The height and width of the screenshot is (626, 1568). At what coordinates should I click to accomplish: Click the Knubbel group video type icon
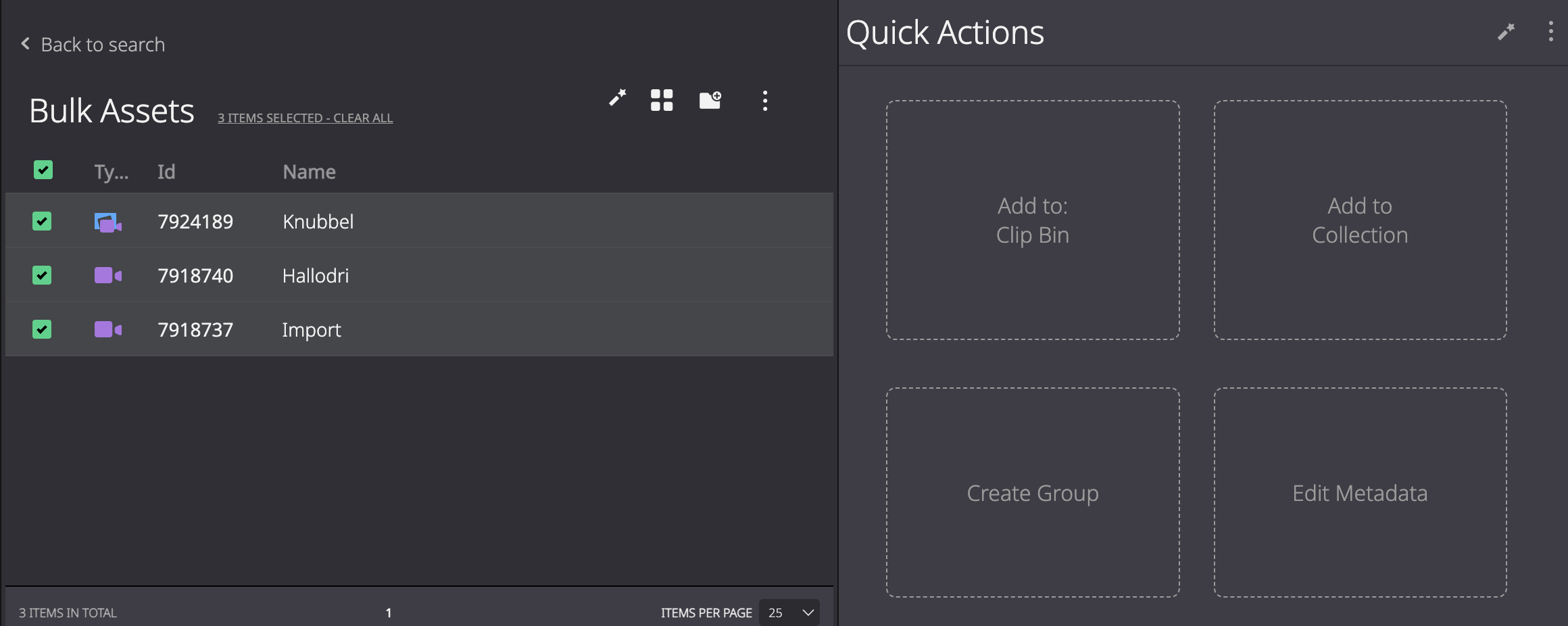pyautogui.click(x=108, y=222)
